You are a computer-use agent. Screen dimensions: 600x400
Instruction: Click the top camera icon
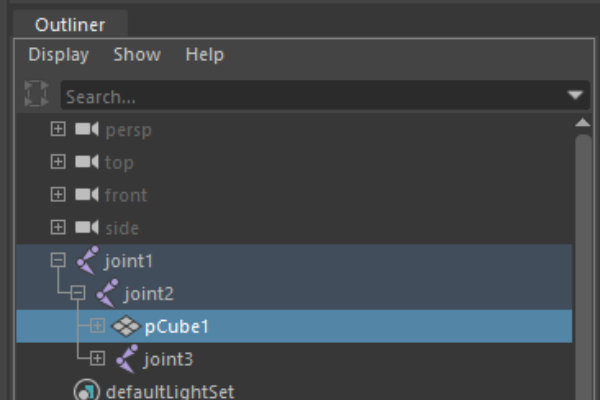tap(86, 162)
